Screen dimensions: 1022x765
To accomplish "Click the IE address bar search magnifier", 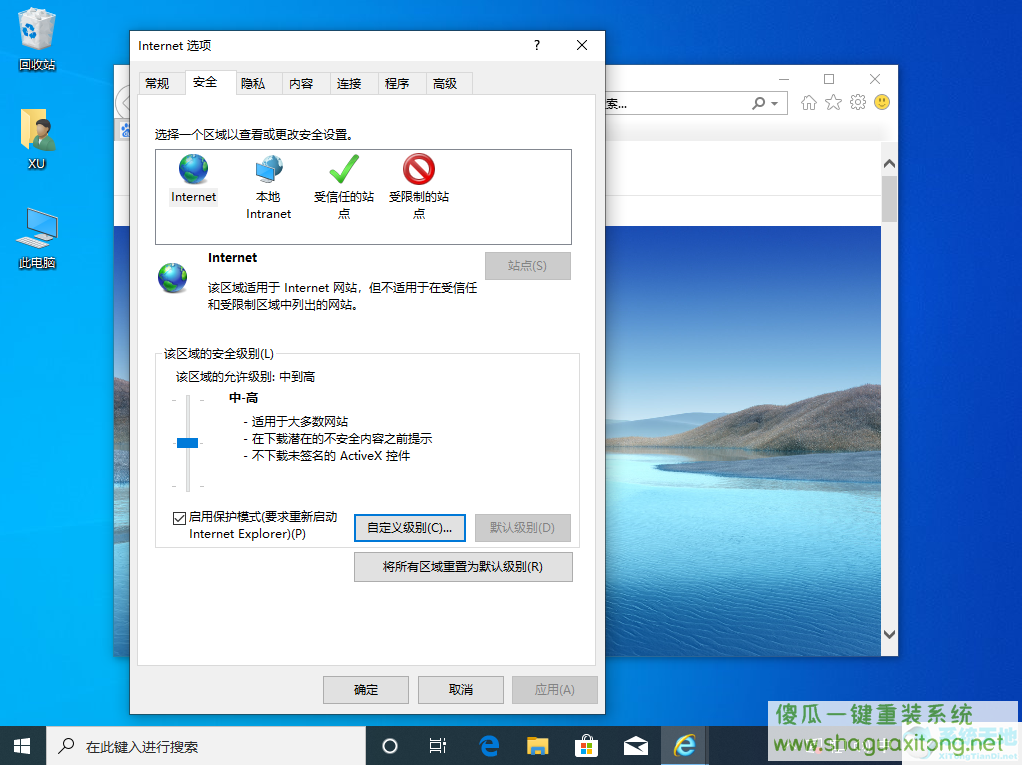I will pyautogui.click(x=759, y=103).
